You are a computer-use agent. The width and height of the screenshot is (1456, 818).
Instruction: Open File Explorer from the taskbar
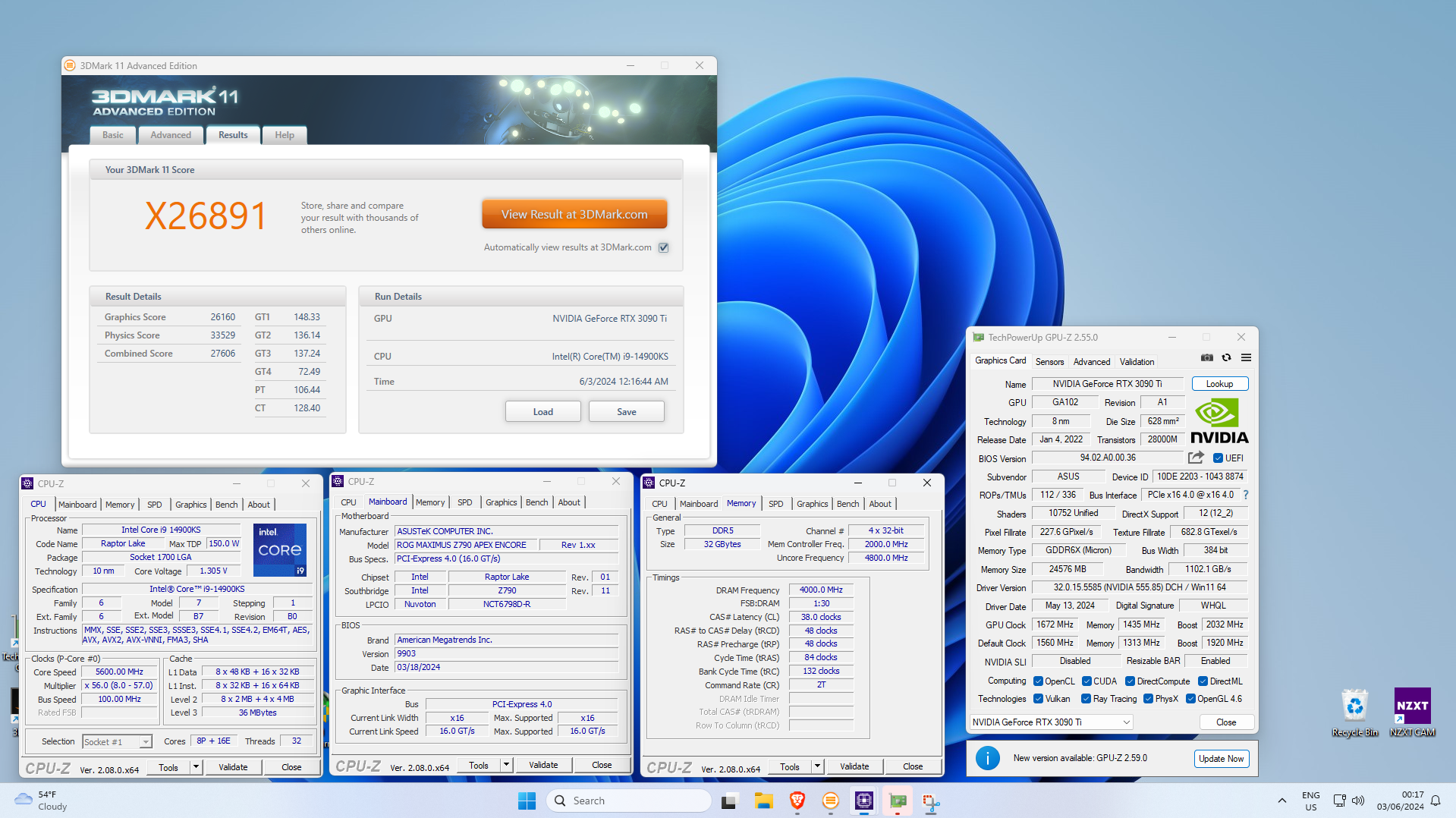coord(763,801)
